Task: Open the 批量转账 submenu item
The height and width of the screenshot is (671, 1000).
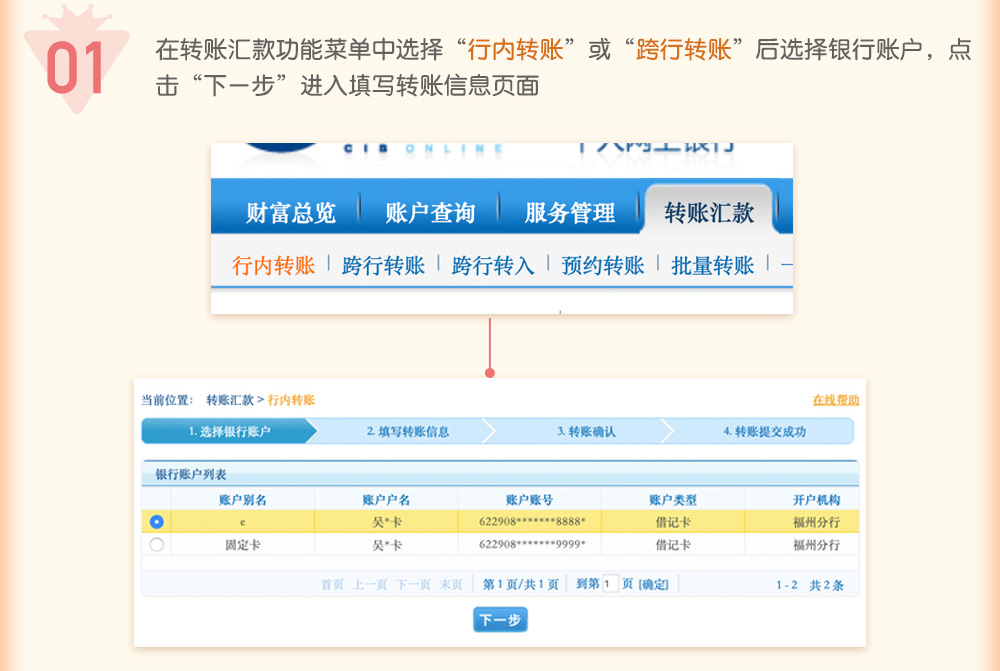Action: tap(712, 265)
